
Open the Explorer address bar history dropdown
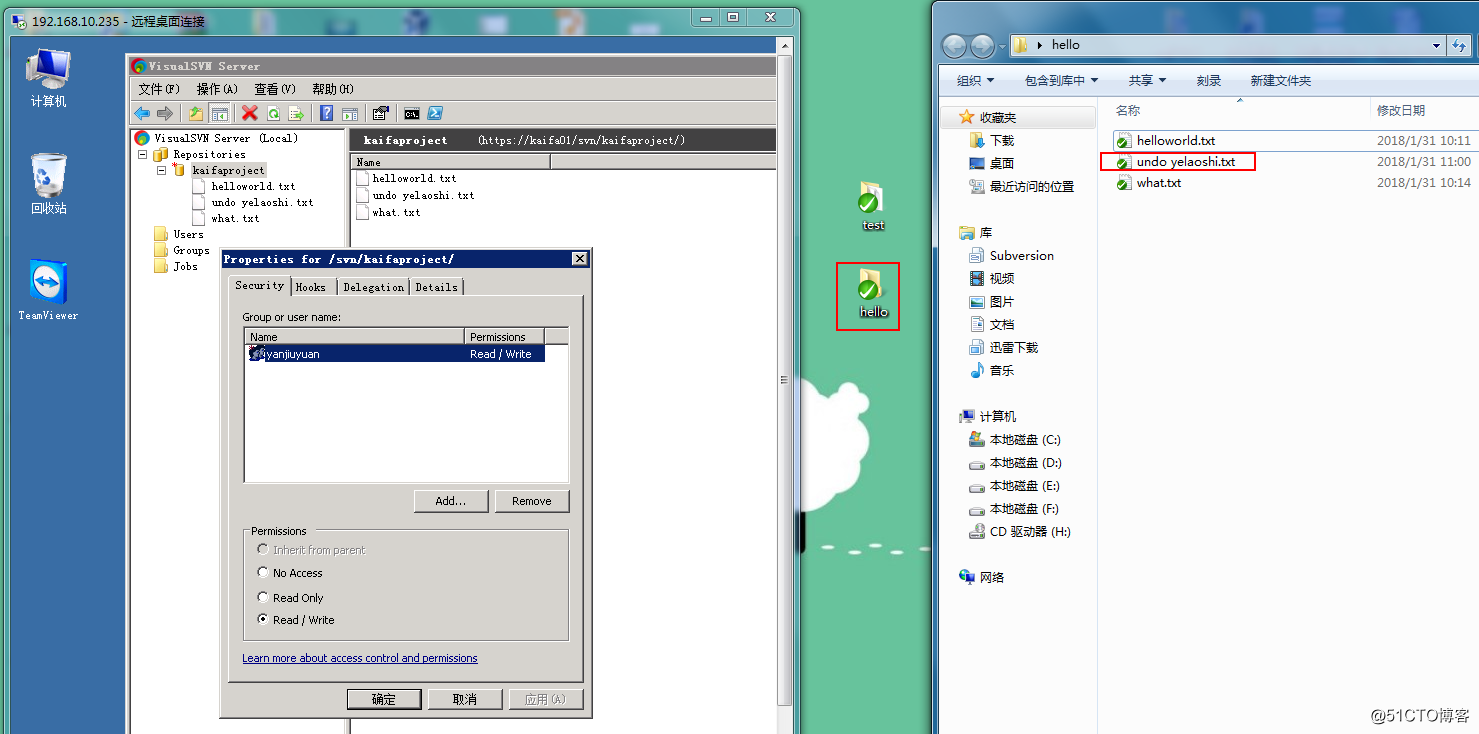1437,45
